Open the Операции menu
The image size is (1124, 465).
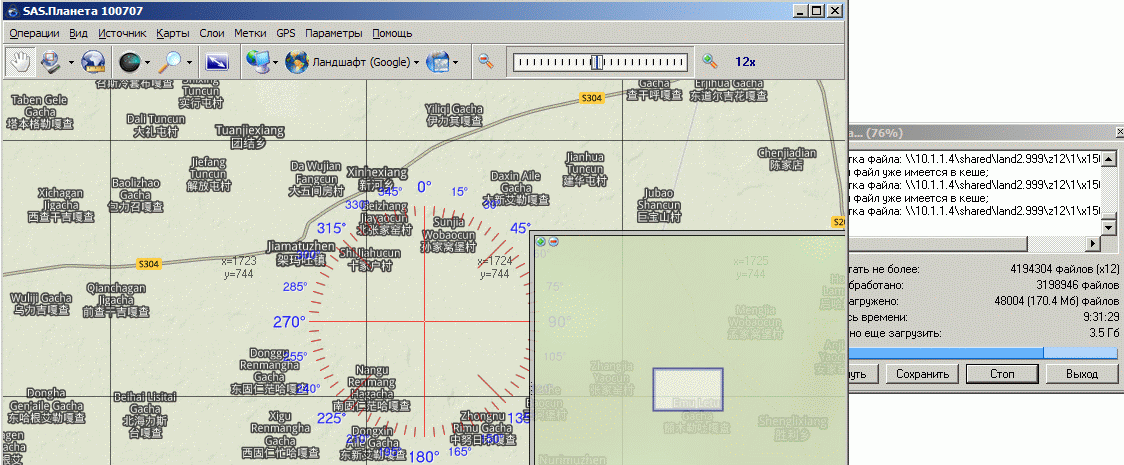[x=34, y=33]
